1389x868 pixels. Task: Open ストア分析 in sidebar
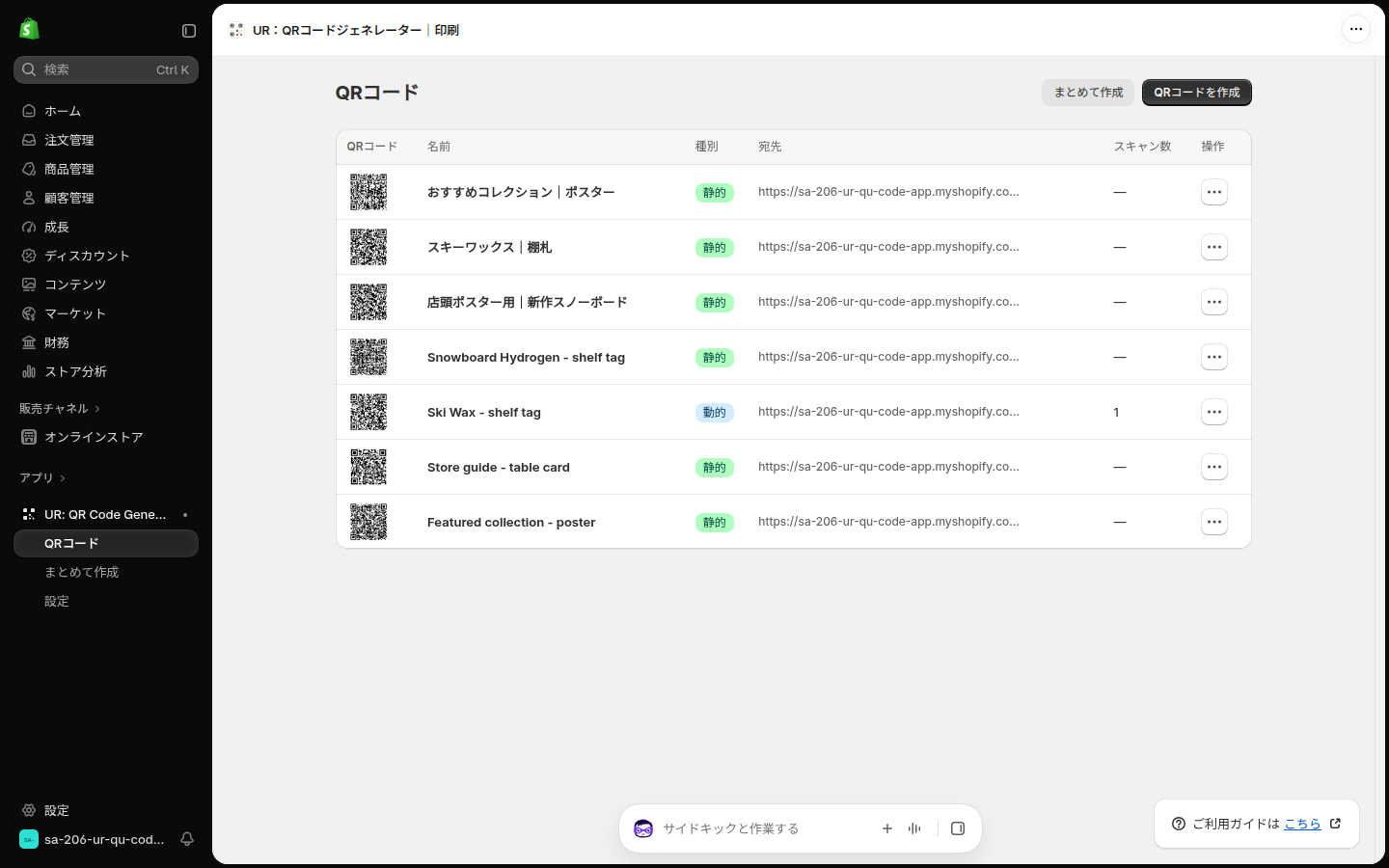point(106,371)
